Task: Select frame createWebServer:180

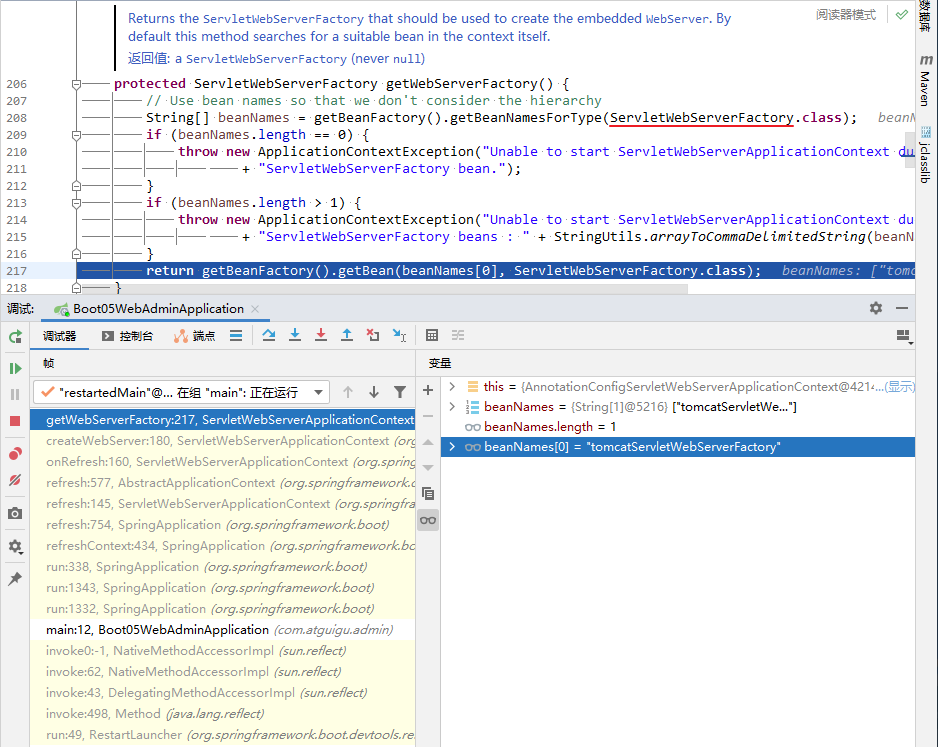Action: pyautogui.click(x=223, y=441)
